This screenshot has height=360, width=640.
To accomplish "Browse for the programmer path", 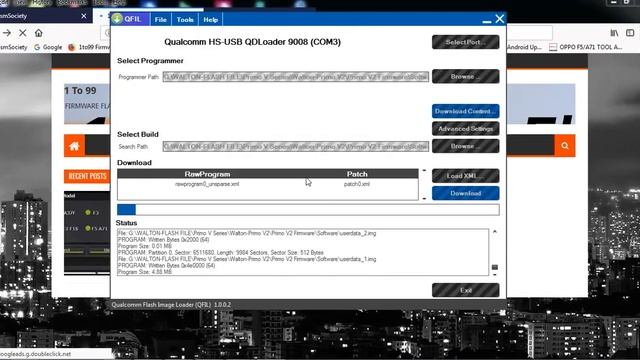I will tap(465, 76).
